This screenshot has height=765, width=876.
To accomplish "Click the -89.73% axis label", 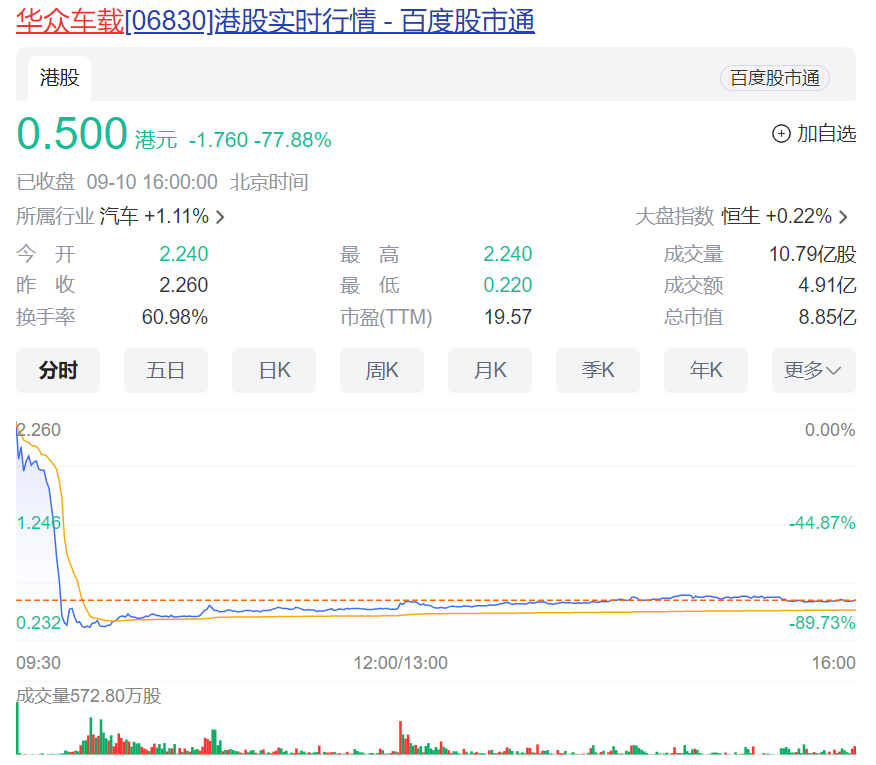I will point(822,623).
